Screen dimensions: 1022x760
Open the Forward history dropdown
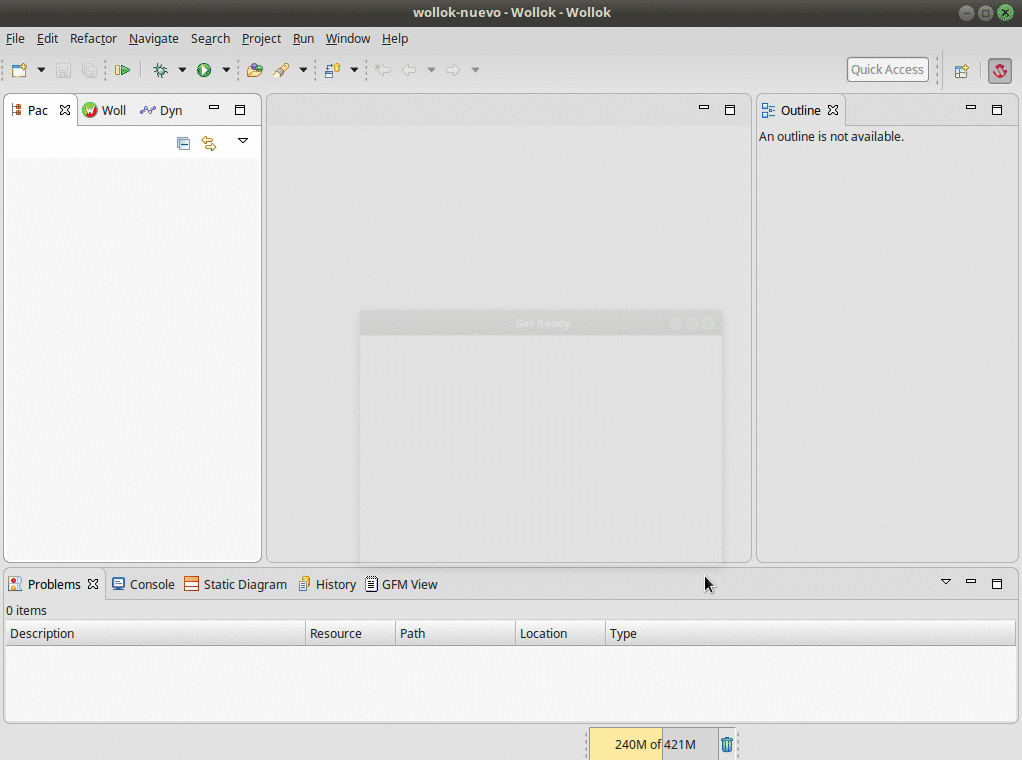pos(475,70)
